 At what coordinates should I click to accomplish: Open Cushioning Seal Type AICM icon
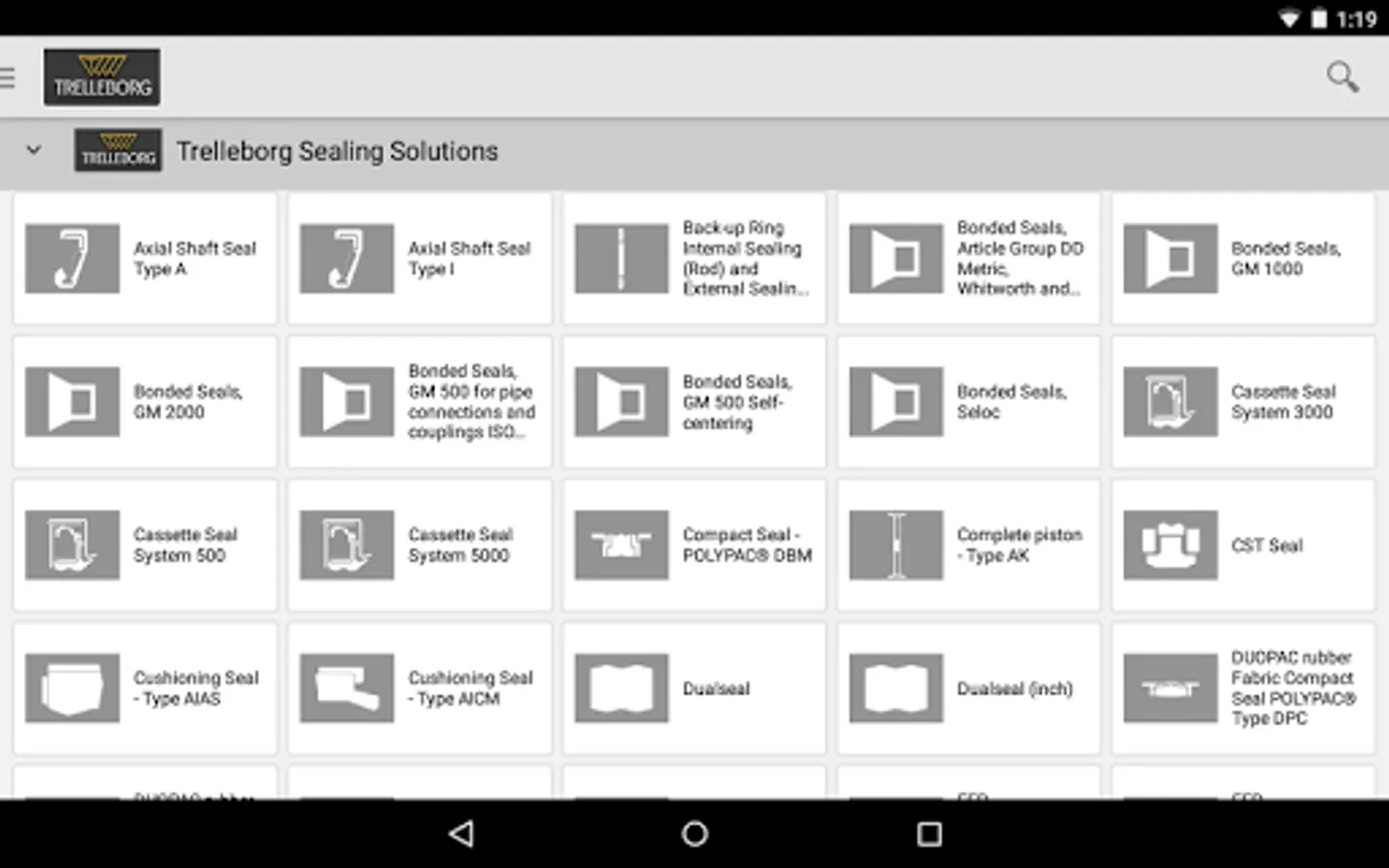347,689
